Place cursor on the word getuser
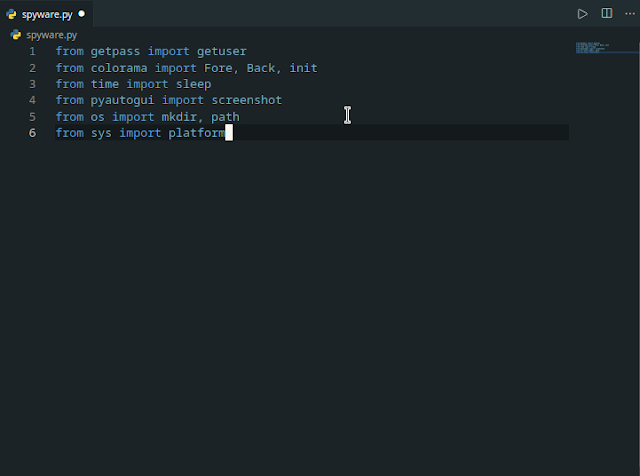 [222, 51]
